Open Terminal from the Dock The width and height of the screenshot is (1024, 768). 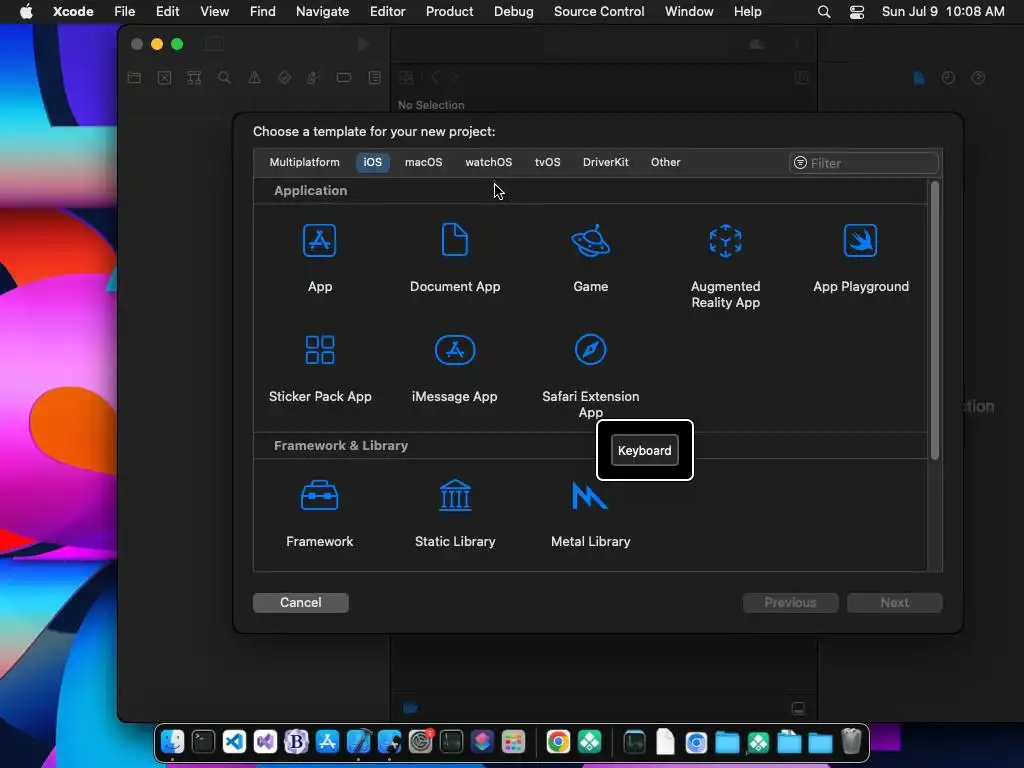coord(203,741)
